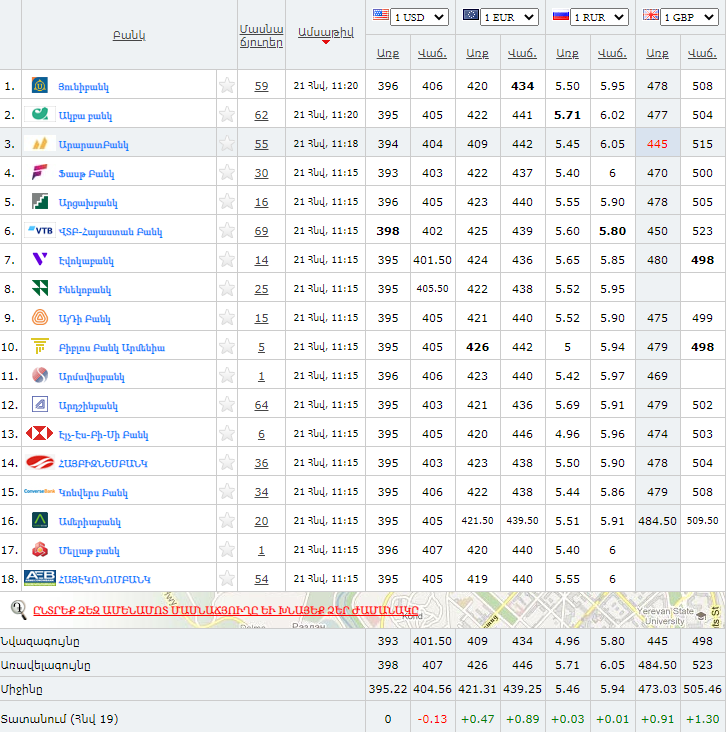Open the Բիբլոս Բանկ Արմենիա link
The image size is (727, 732).
pos(112,348)
